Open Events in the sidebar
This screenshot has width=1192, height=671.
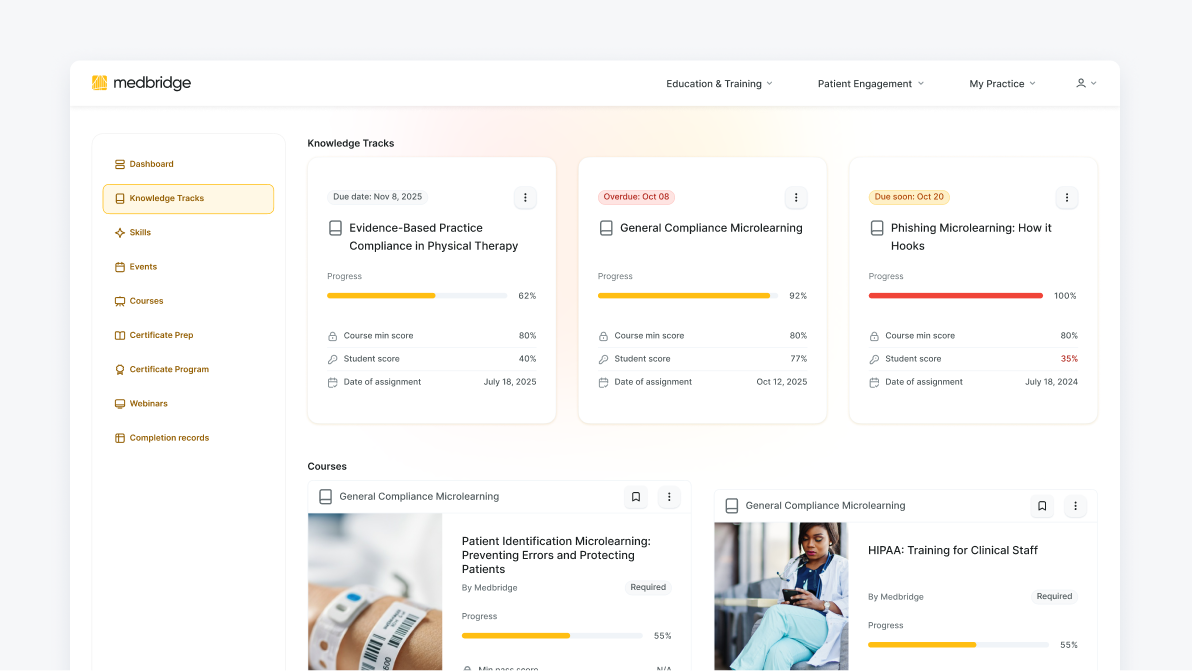189,267
